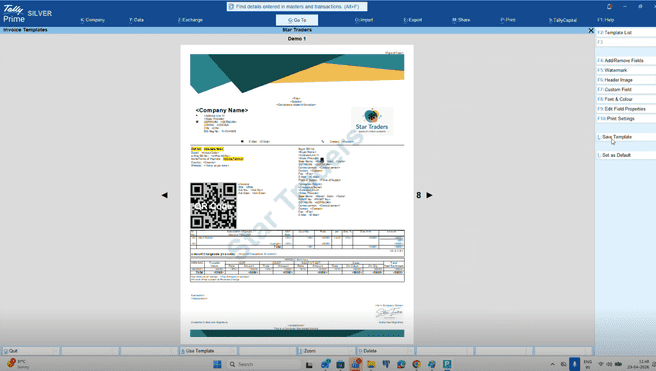Show hidden system tray icons
Viewport: 656px width, 371px height.
coord(552,364)
